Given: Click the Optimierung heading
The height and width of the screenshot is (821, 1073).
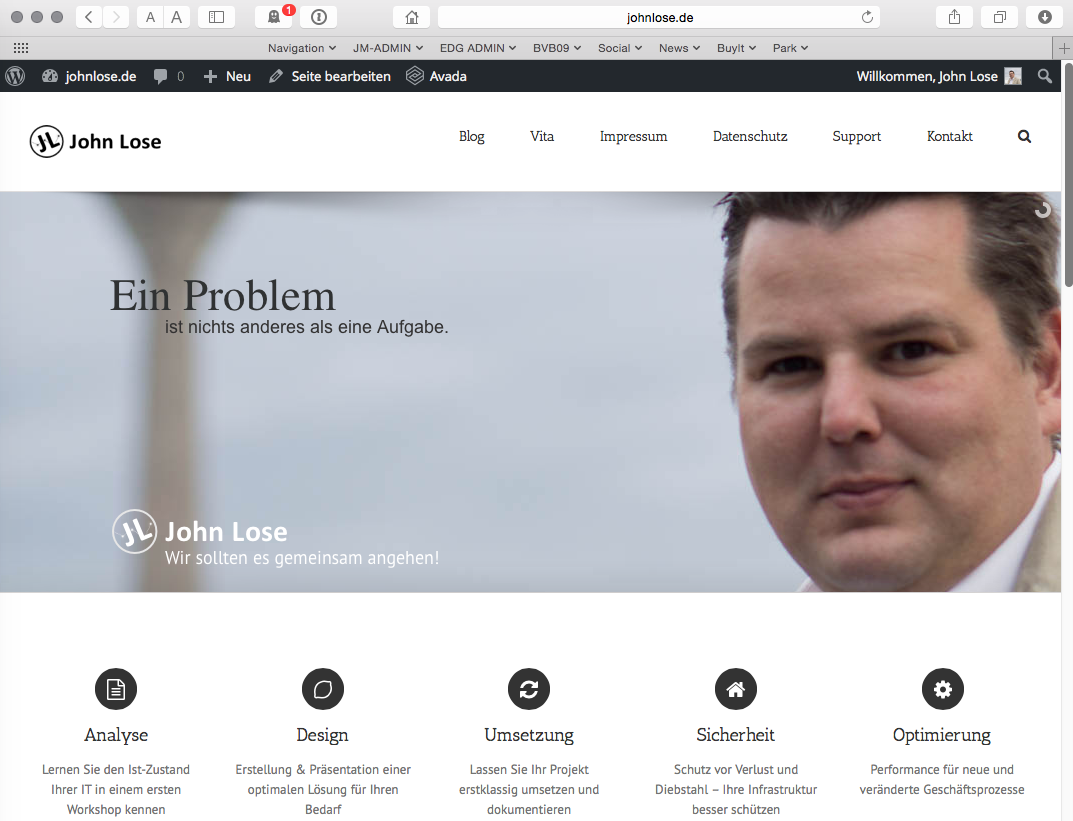Looking at the screenshot, I should [x=942, y=735].
